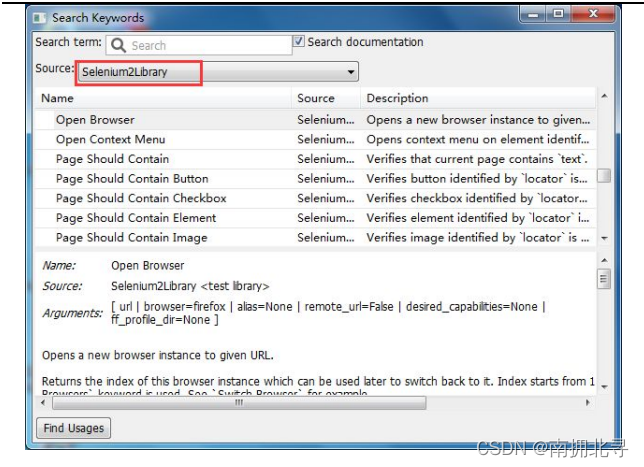Click horizontal scrollbar left arrow
This screenshot has height=467, width=644.
[43, 403]
